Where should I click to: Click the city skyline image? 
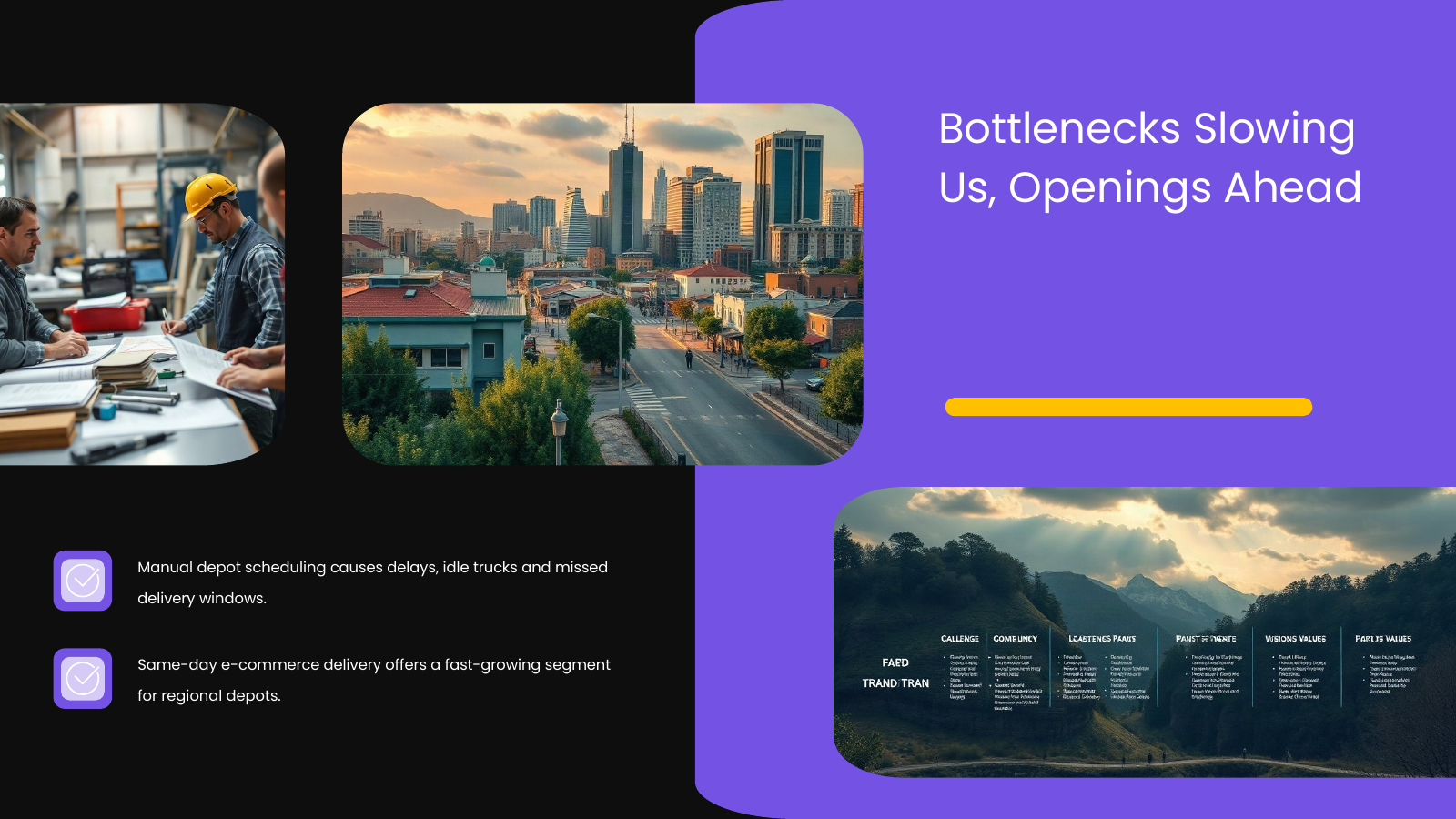click(x=602, y=284)
